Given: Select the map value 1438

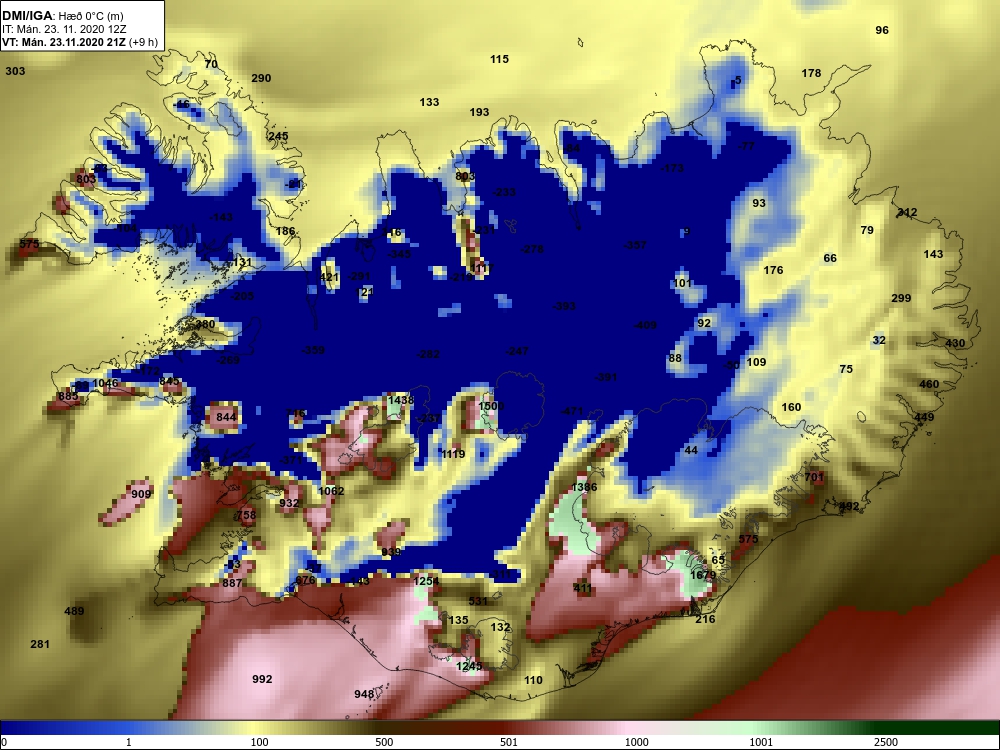Looking at the screenshot, I should [x=401, y=401].
